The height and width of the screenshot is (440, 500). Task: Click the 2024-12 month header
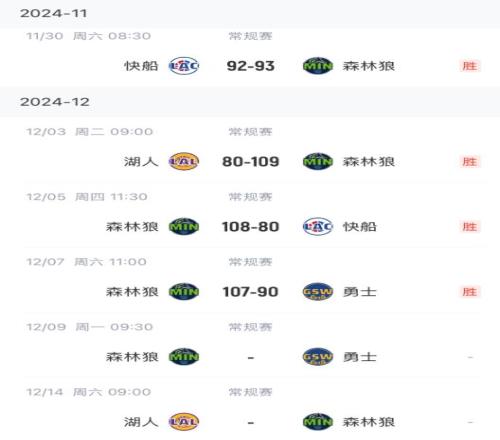[250, 102]
